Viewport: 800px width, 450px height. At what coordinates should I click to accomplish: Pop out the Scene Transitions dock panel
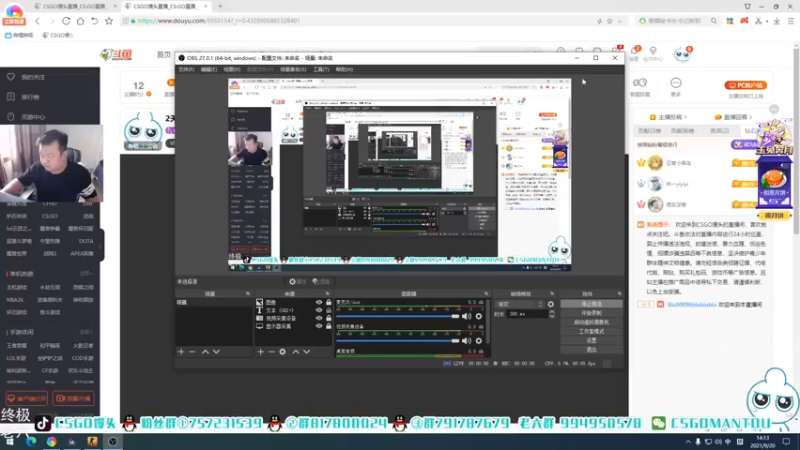pyautogui.click(x=552, y=294)
